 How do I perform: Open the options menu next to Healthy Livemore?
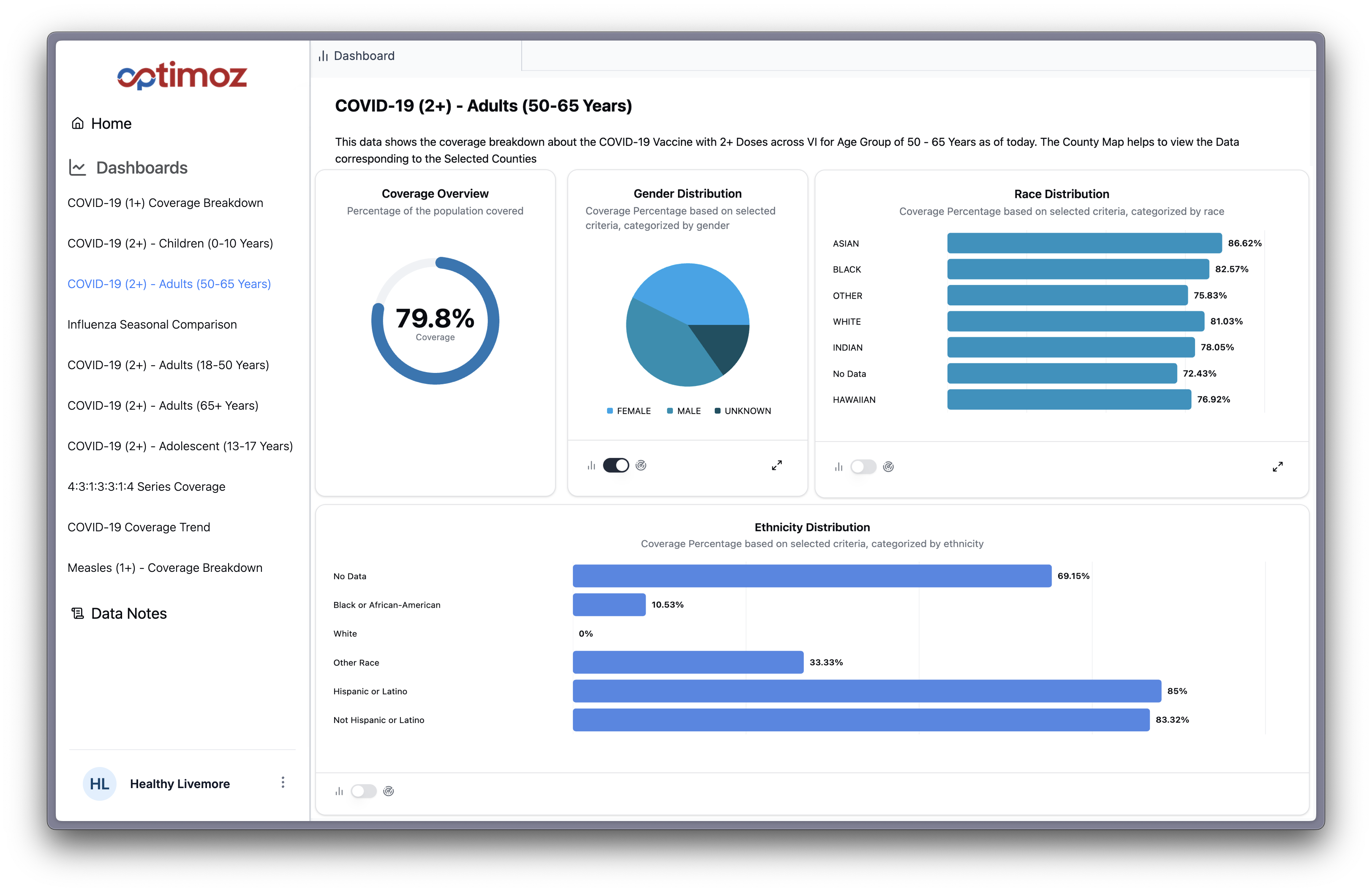[283, 783]
